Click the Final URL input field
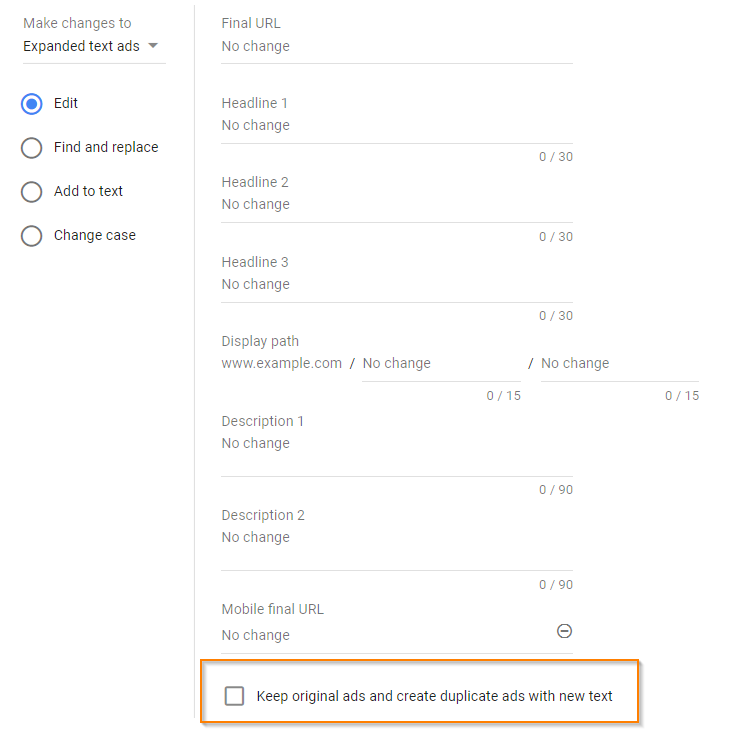The width and height of the screenshot is (741, 729). [x=397, y=46]
